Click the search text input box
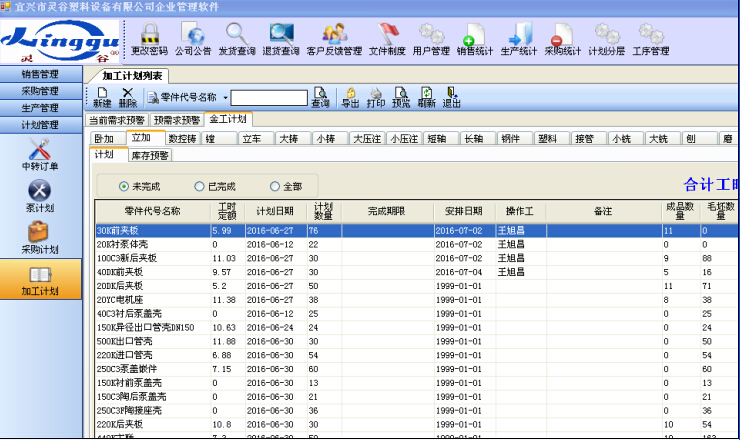The height and width of the screenshot is (440, 740). click(268, 98)
